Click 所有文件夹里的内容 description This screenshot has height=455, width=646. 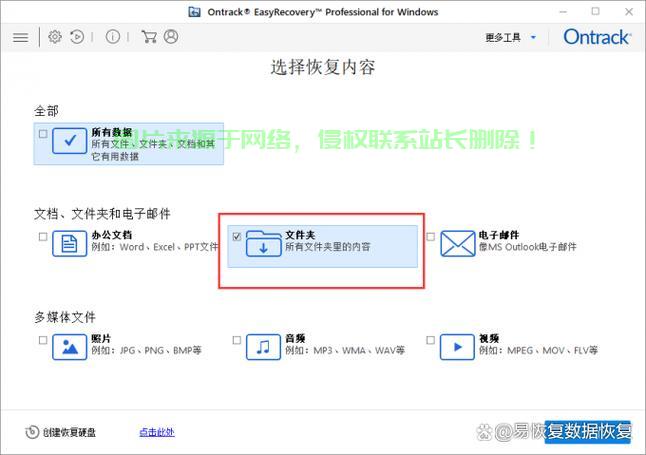pyautogui.click(x=328, y=247)
